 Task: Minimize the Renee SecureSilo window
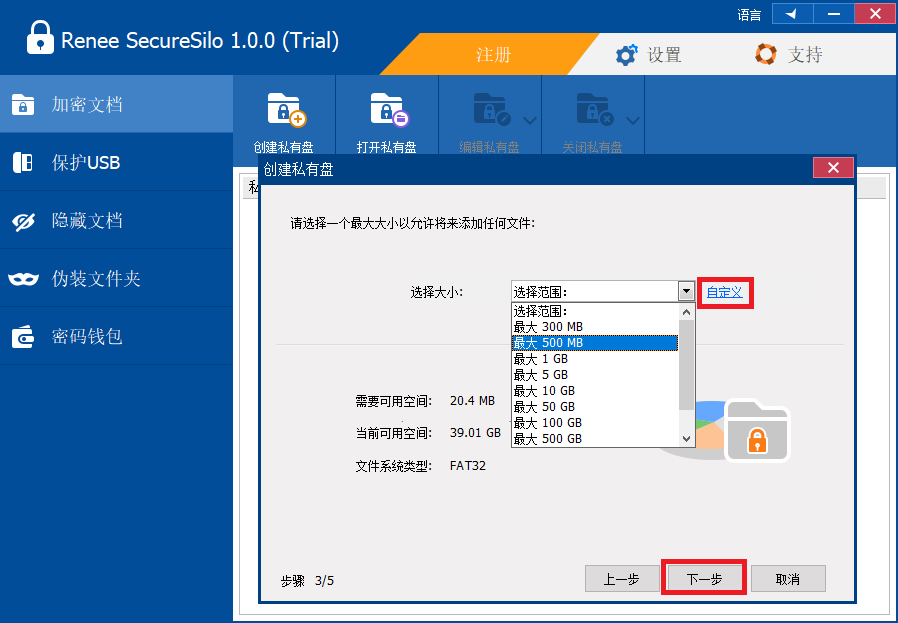click(833, 14)
